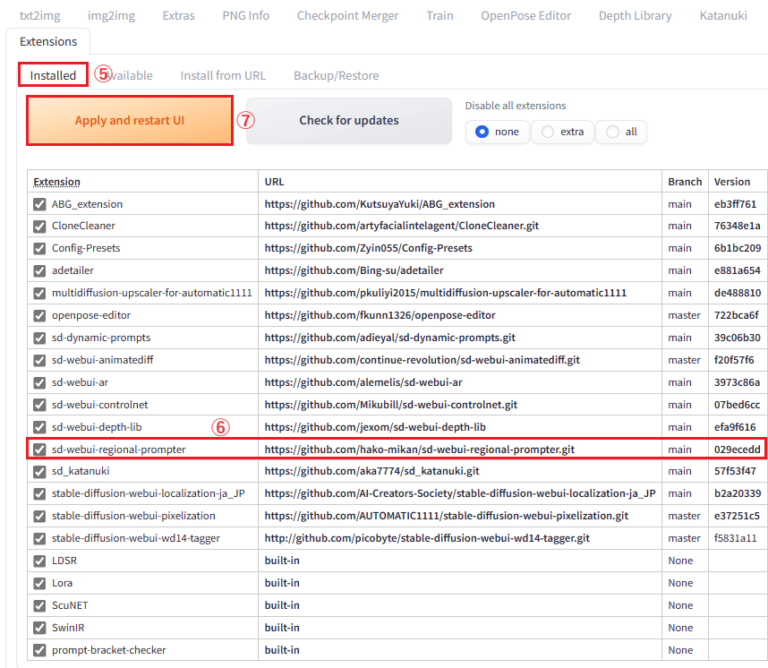Disable the Lora built-in extension checkbox

(x=39, y=583)
